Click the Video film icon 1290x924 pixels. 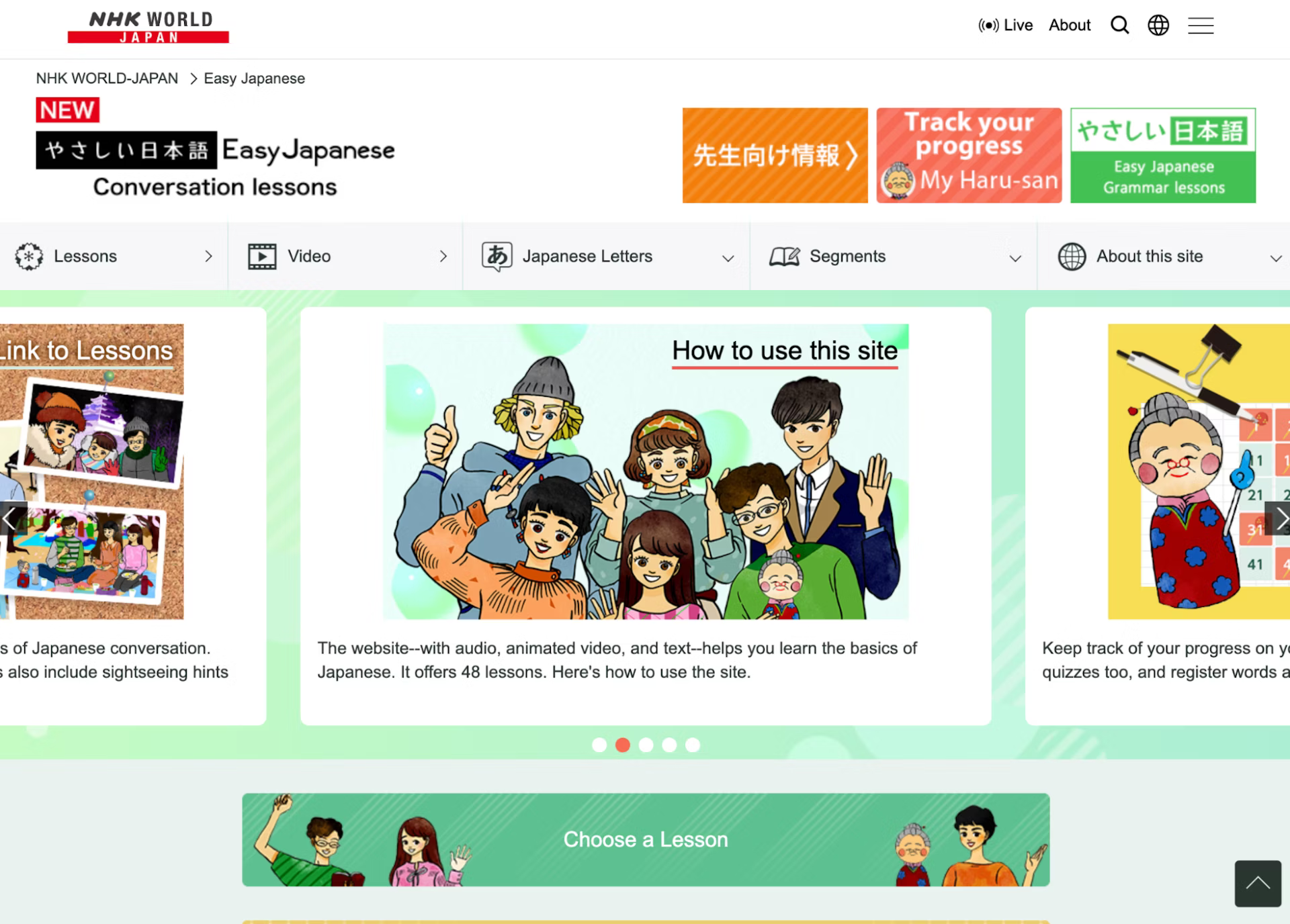click(262, 257)
